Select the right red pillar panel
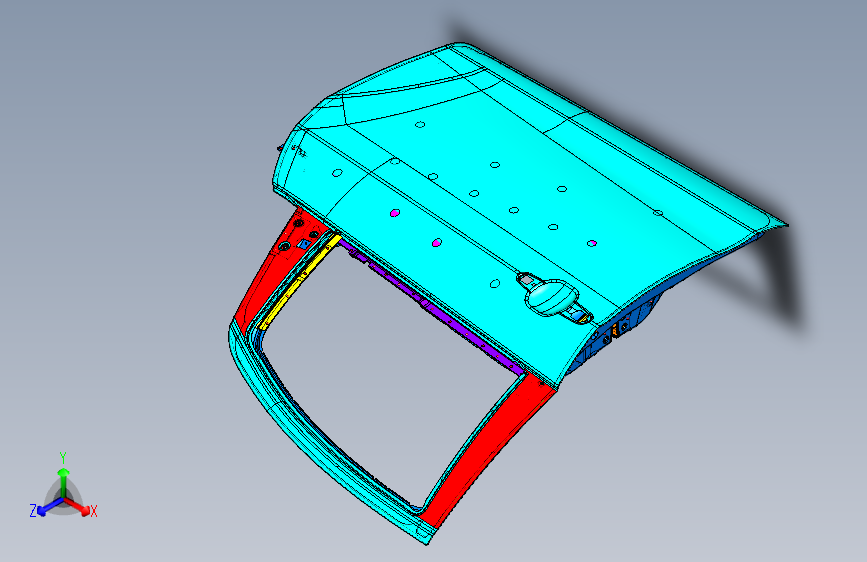 tap(487, 448)
